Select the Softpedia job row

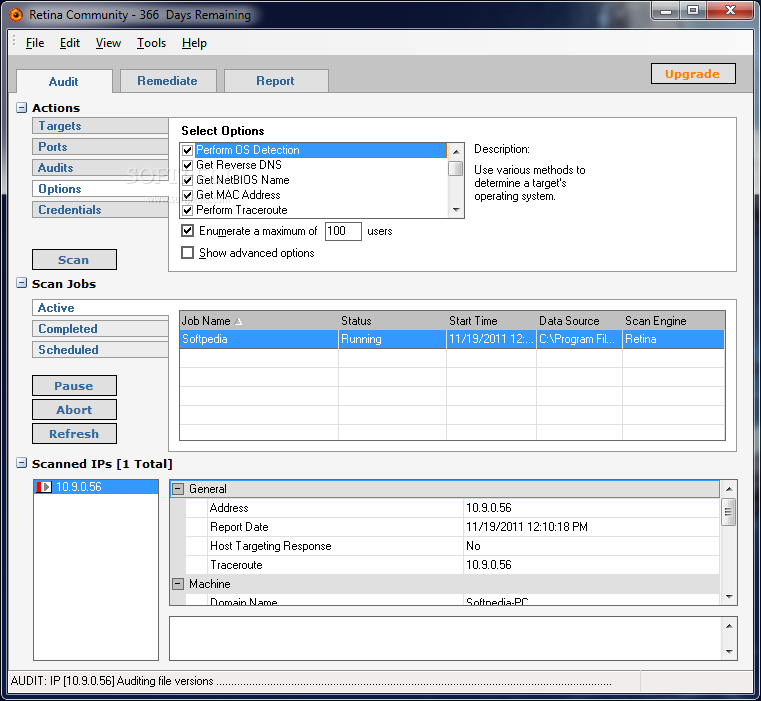tap(452, 339)
